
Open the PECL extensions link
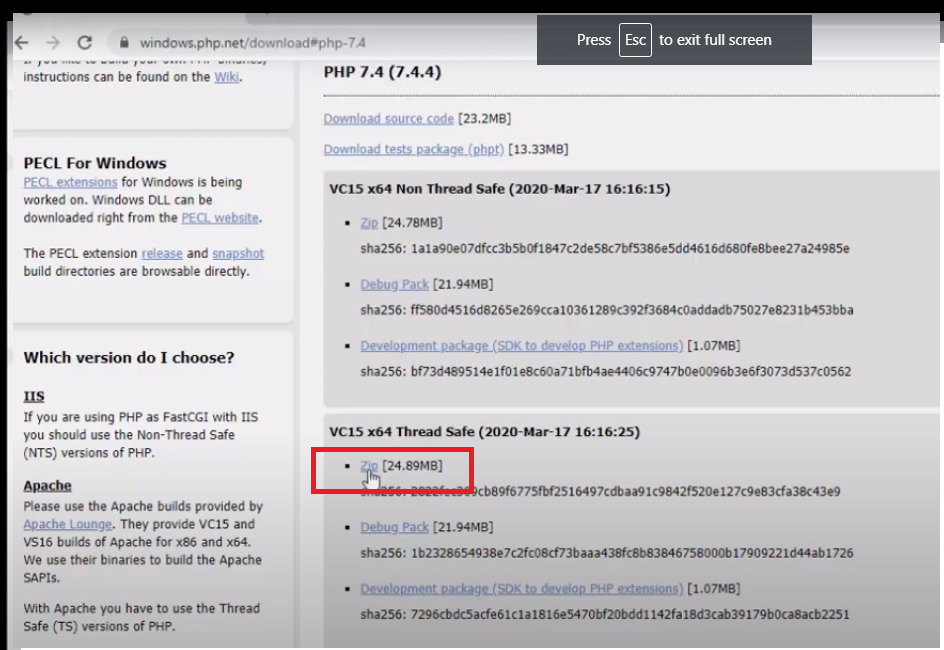pyautogui.click(x=70, y=182)
